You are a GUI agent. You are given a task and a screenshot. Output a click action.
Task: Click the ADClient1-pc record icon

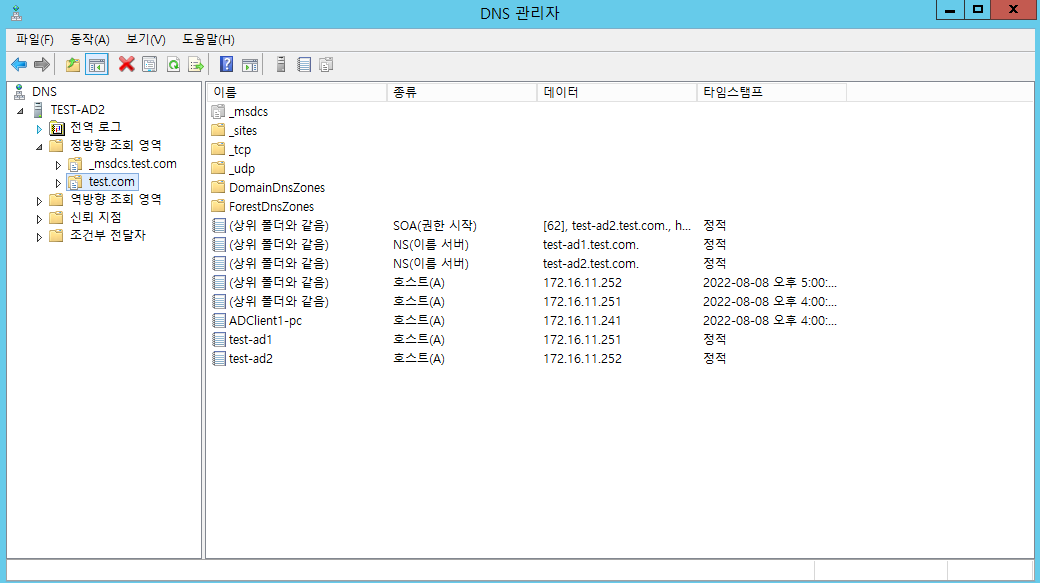click(x=218, y=320)
